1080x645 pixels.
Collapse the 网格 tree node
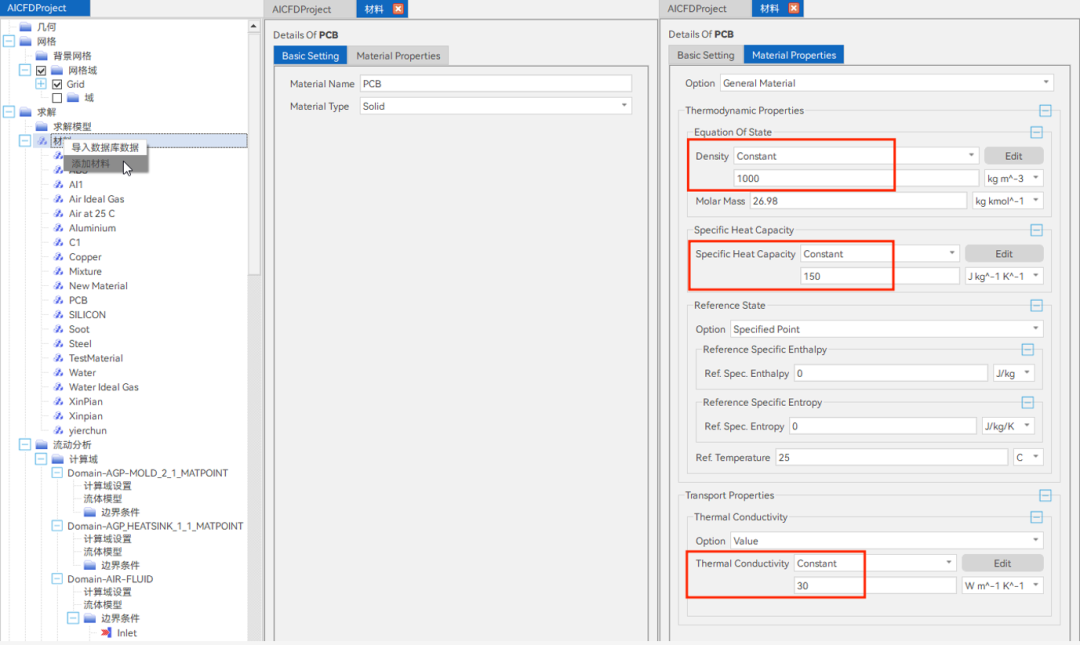click(9, 41)
